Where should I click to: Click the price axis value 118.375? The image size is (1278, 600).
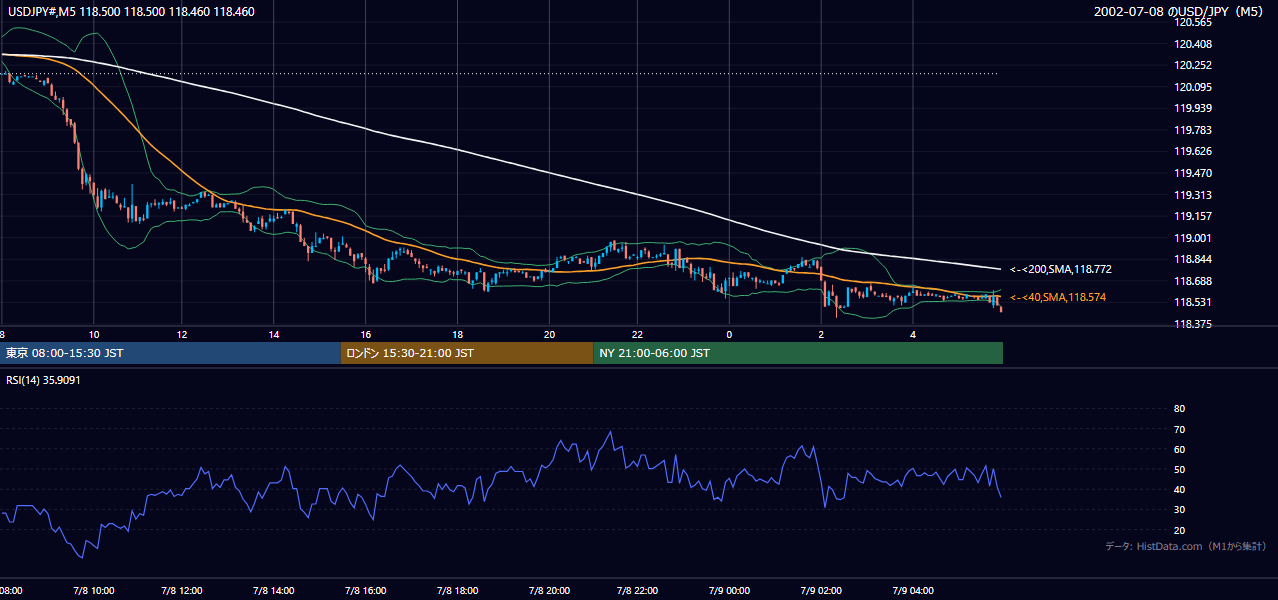tap(1194, 324)
